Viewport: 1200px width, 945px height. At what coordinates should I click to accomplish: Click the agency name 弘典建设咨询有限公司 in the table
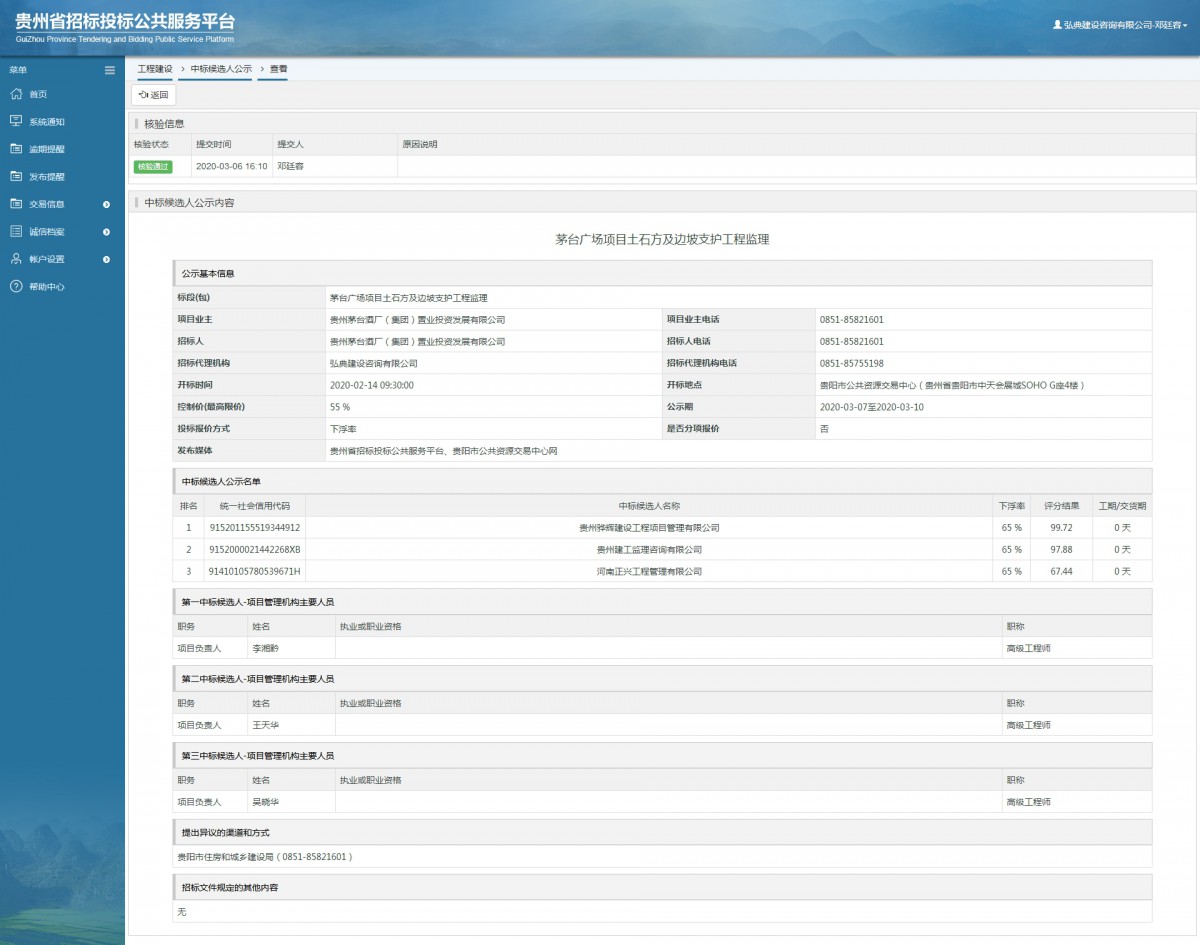(x=373, y=364)
